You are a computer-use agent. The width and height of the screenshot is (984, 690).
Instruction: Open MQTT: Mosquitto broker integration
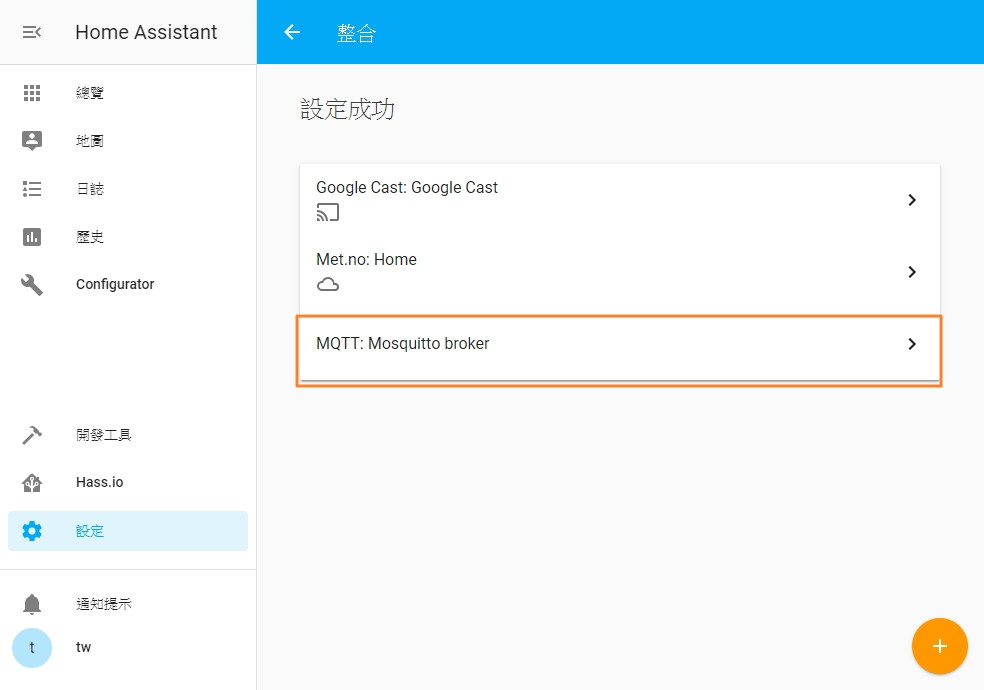[620, 344]
